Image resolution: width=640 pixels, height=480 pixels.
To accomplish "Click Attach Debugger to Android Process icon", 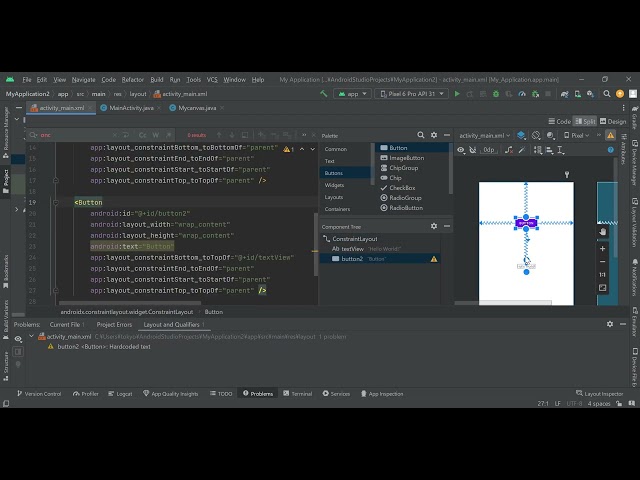I will click(x=536, y=94).
